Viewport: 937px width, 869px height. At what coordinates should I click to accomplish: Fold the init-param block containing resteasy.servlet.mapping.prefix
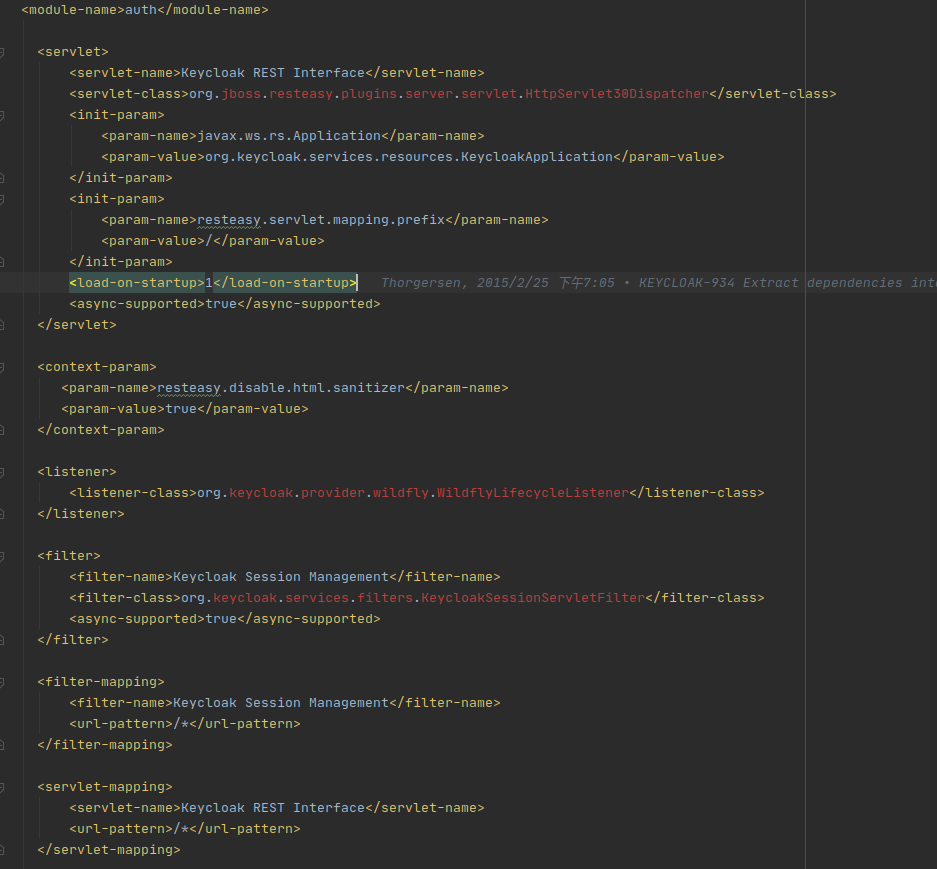[x=2, y=199]
